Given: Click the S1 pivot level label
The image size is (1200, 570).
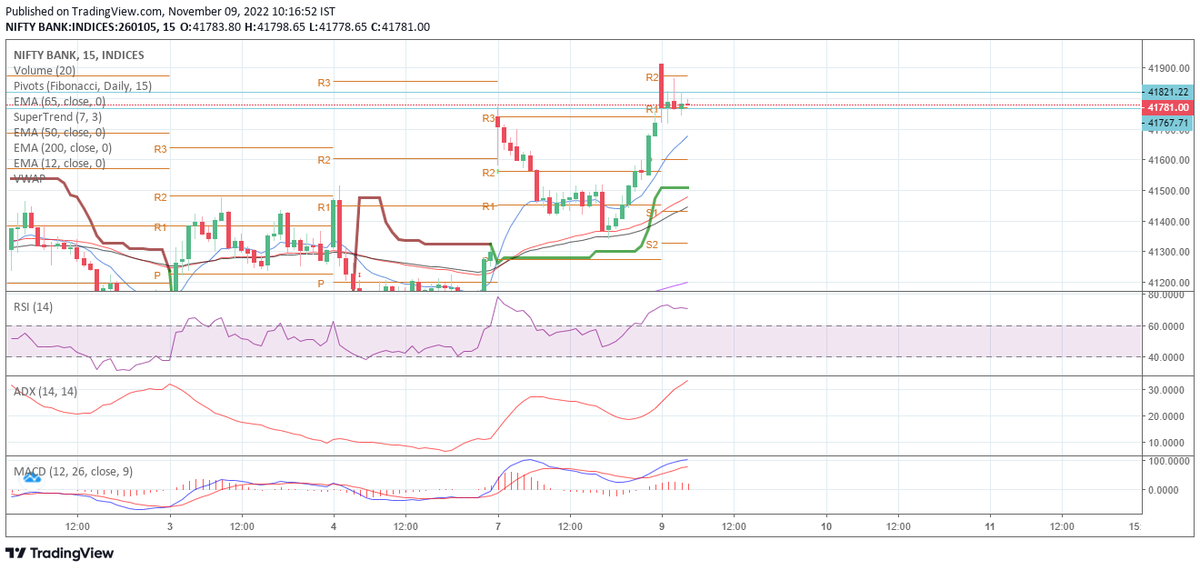Looking at the screenshot, I should [651, 213].
